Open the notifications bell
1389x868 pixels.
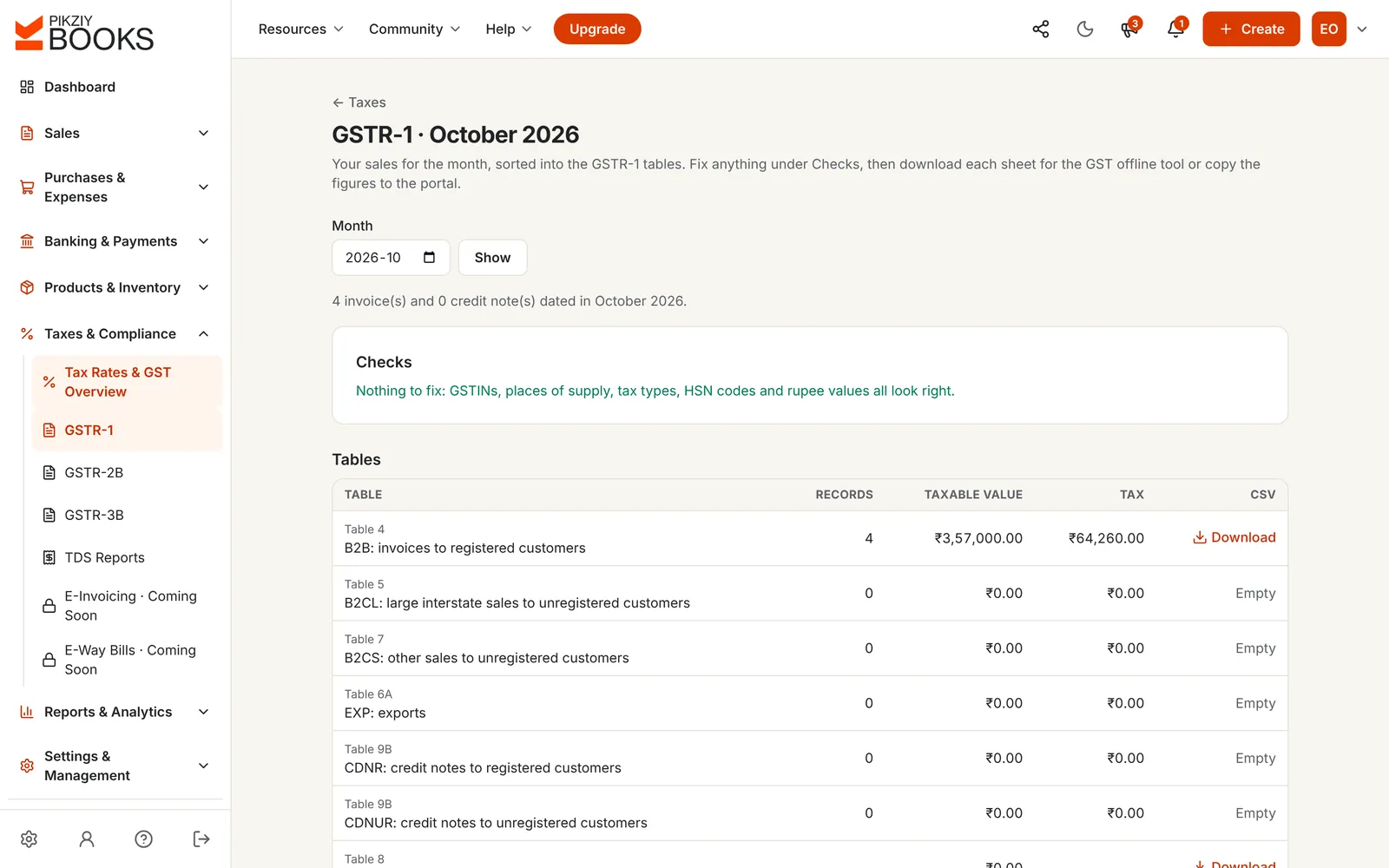[x=1175, y=29]
